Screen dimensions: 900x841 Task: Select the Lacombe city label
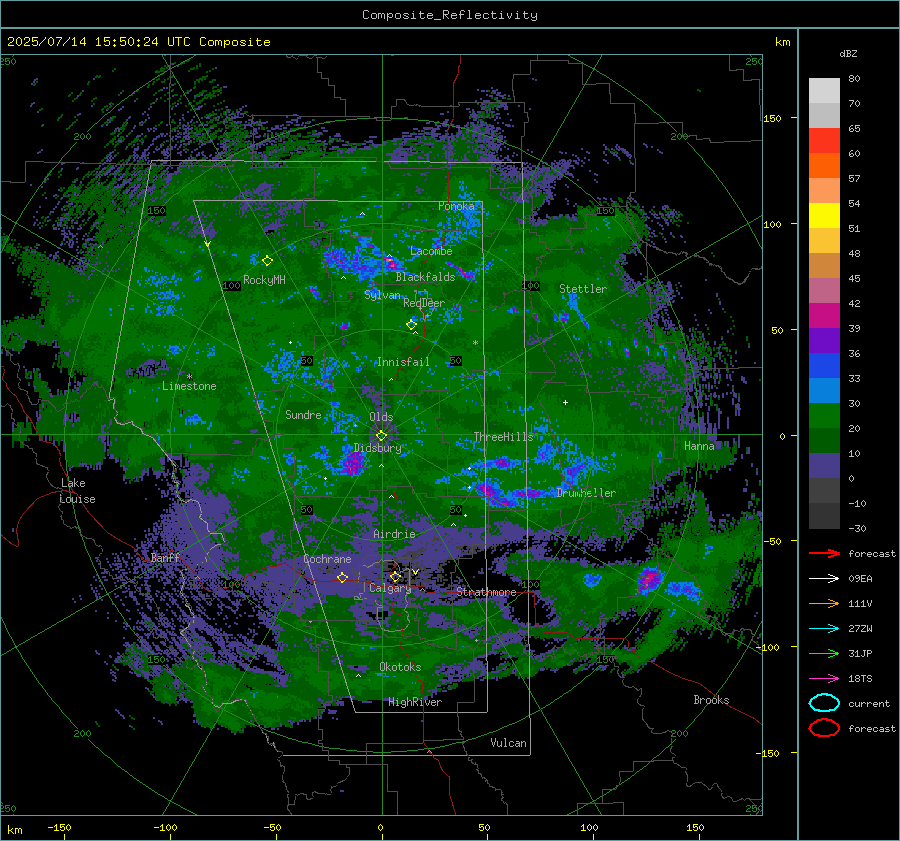(x=431, y=251)
